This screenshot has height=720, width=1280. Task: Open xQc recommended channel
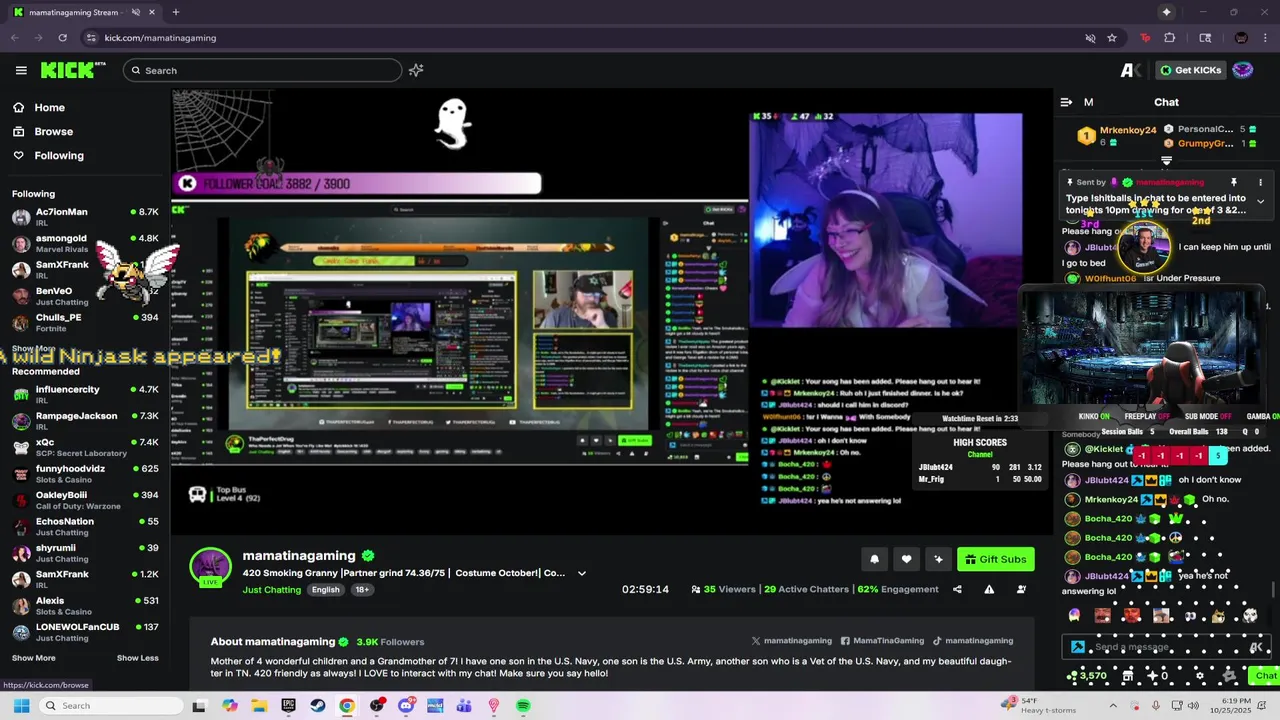85,447
